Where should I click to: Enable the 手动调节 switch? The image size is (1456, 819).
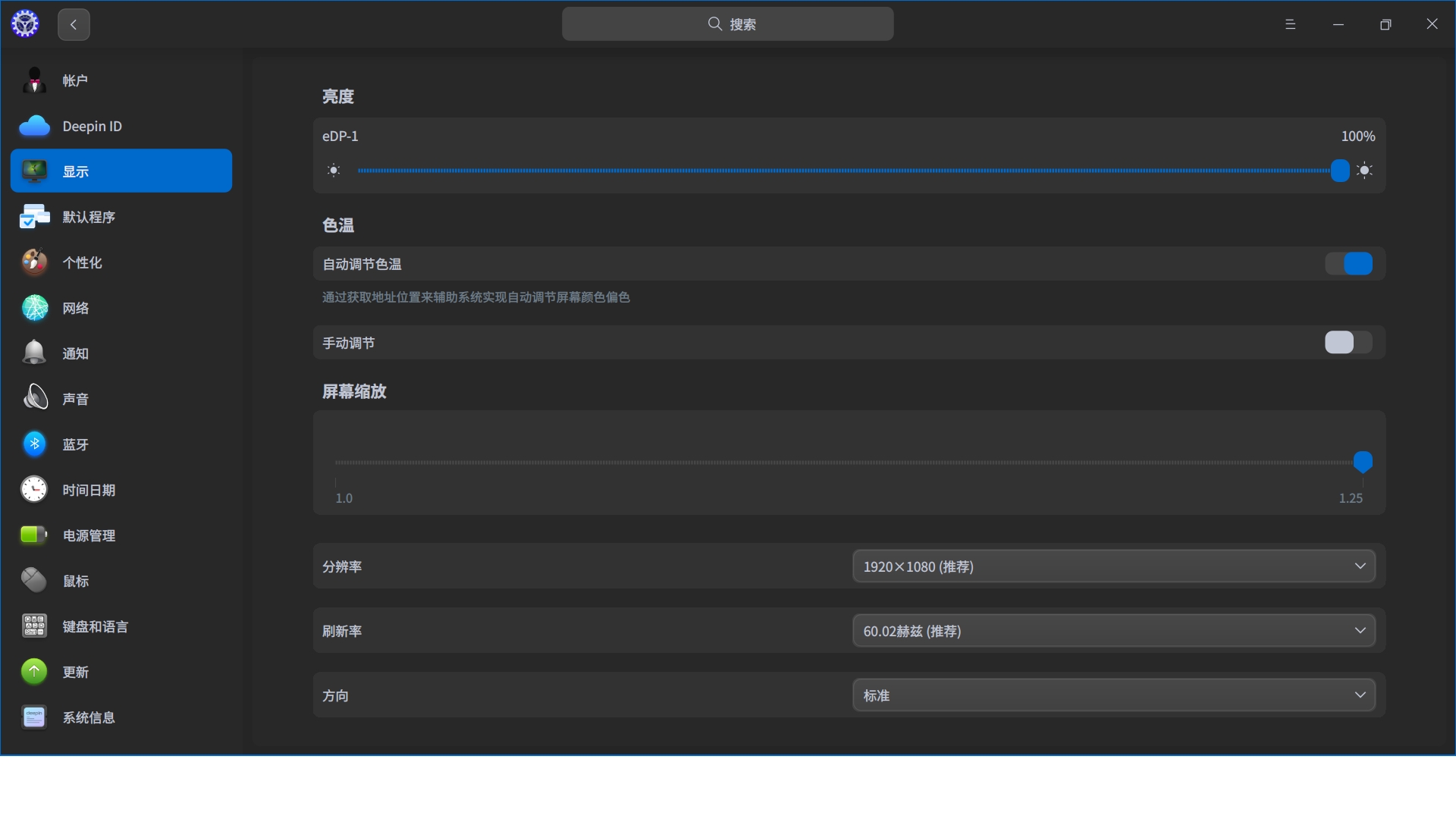(1348, 343)
